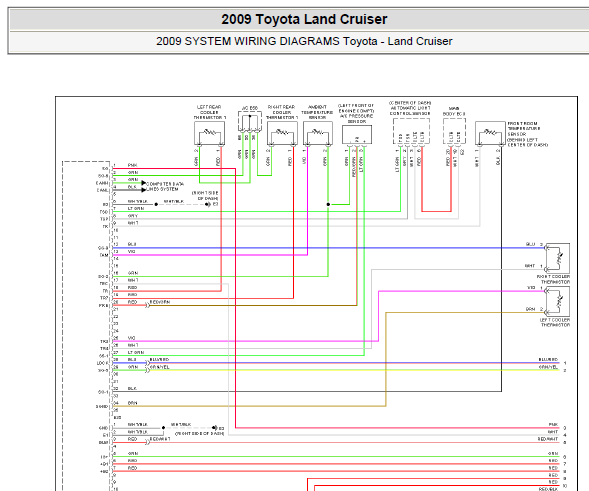The width and height of the screenshot is (589, 491).
Task: Select the Left Rear Cooler Thermistor symbol
Action: click(210, 133)
